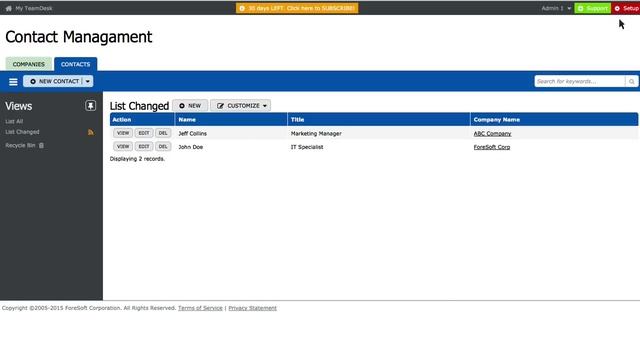
Task: Pin the Views panel with pin icon
Action: click(x=90, y=106)
